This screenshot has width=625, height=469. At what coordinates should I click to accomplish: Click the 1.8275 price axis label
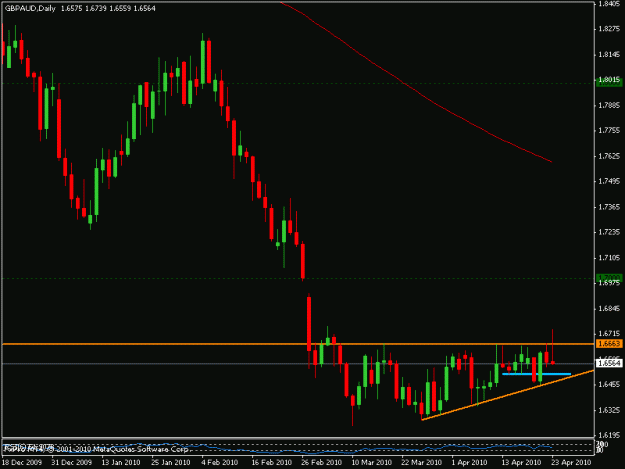click(609, 29)
